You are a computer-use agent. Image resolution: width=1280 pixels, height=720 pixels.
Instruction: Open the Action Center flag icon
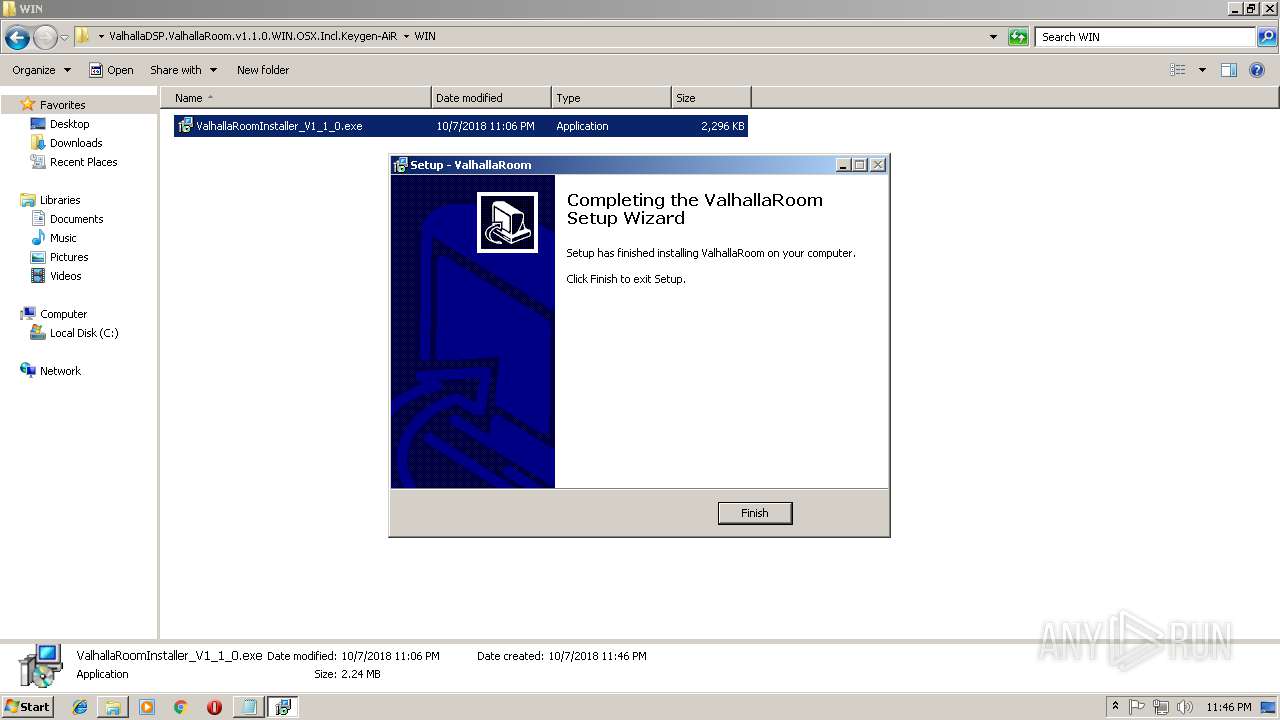1137,707
